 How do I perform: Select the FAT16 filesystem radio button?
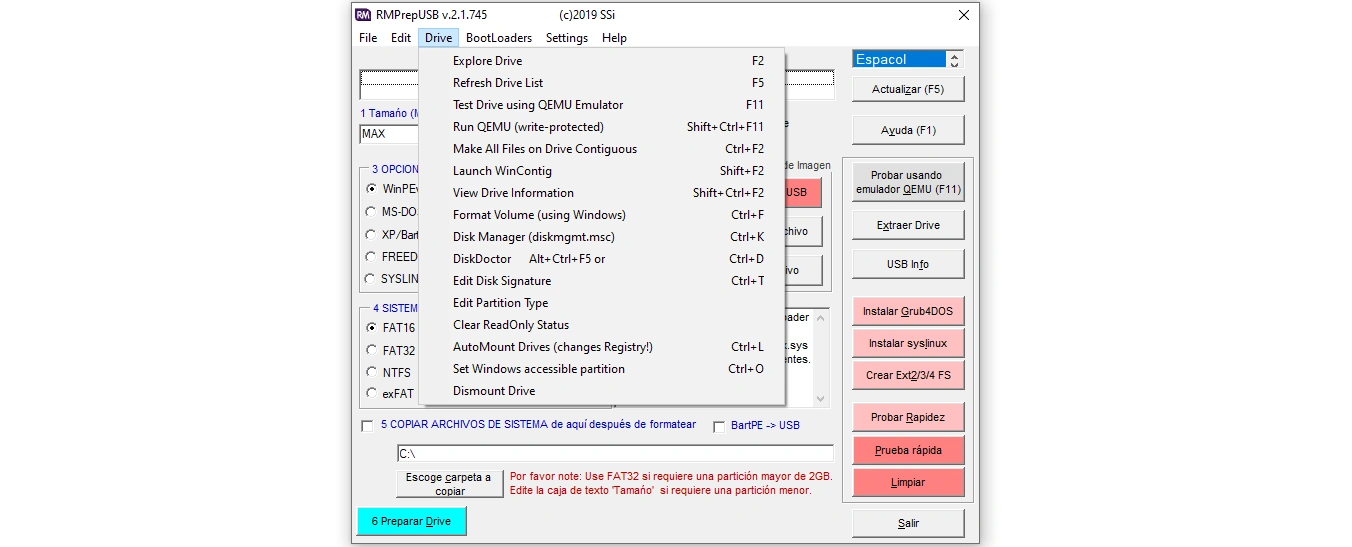pos(372,327)
